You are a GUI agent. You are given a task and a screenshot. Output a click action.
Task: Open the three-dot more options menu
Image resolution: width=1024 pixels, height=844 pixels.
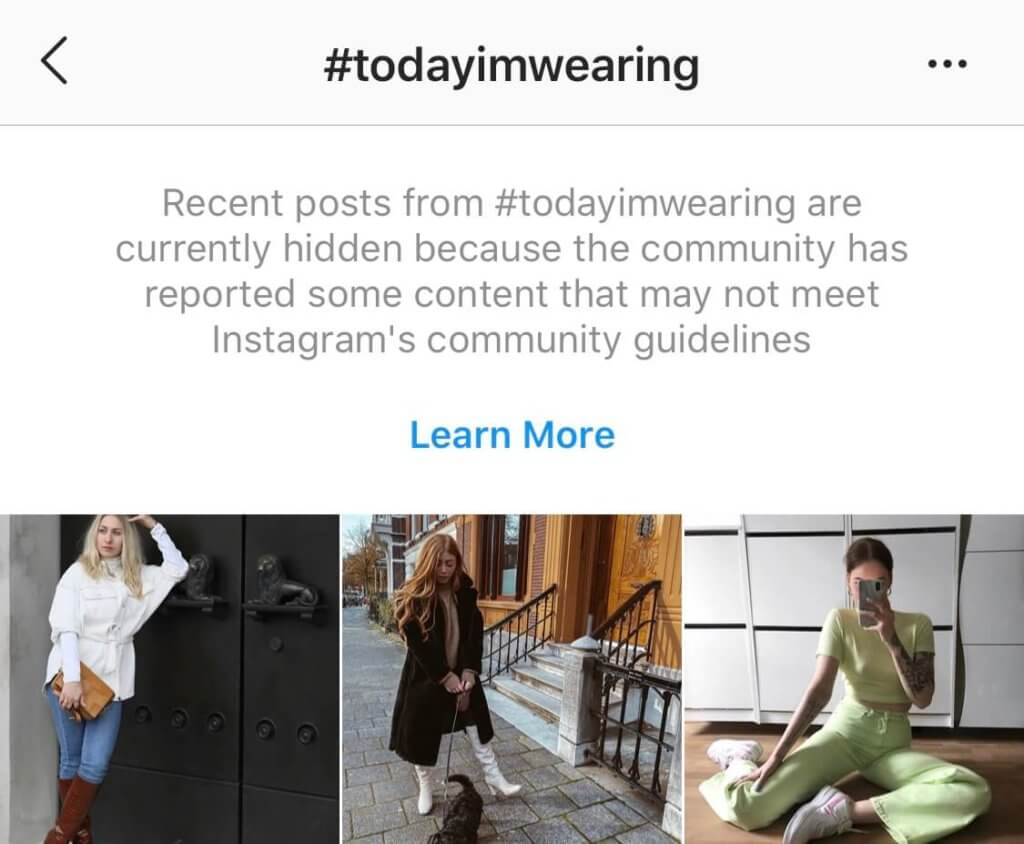[947, 64]
